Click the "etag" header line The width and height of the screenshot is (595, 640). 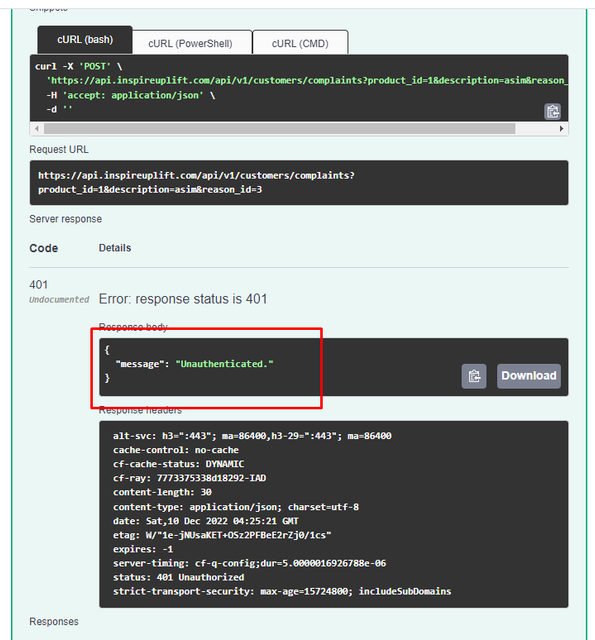click(222, 535)
